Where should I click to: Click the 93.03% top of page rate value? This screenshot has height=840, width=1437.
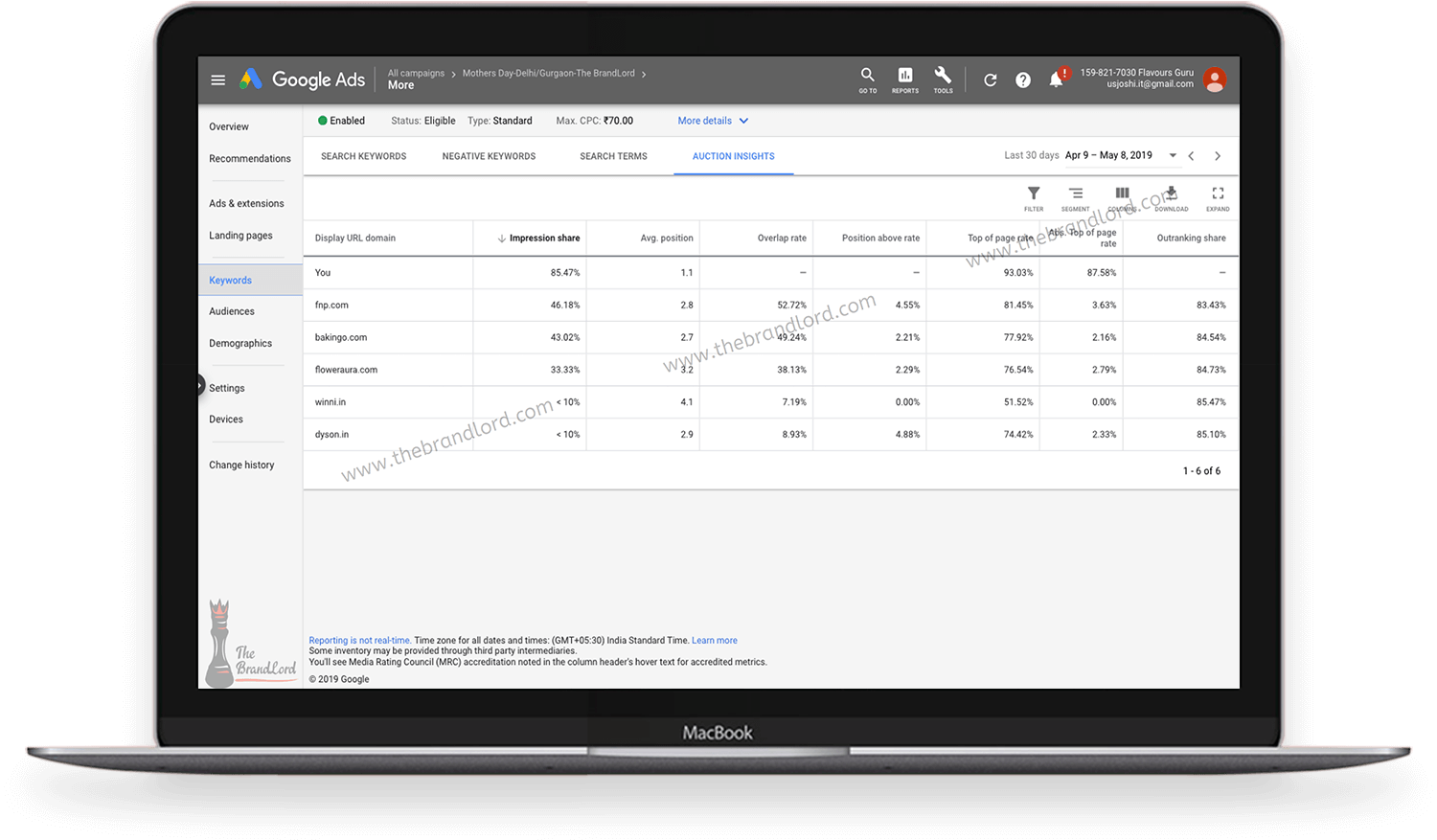coord(1018,273)
